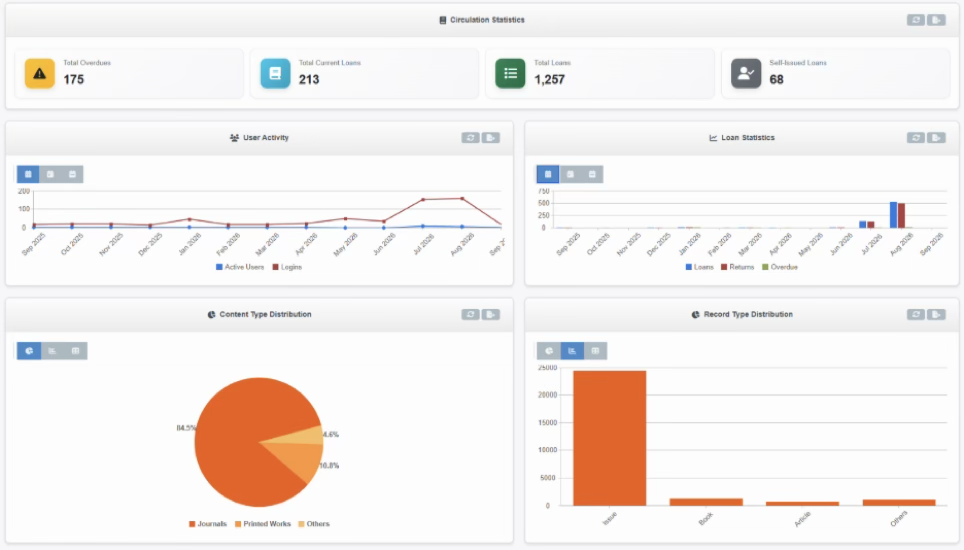The image size is (964, 550).
Task: Click the Logins data point at Jul 2026
Action: click(423, 200)
